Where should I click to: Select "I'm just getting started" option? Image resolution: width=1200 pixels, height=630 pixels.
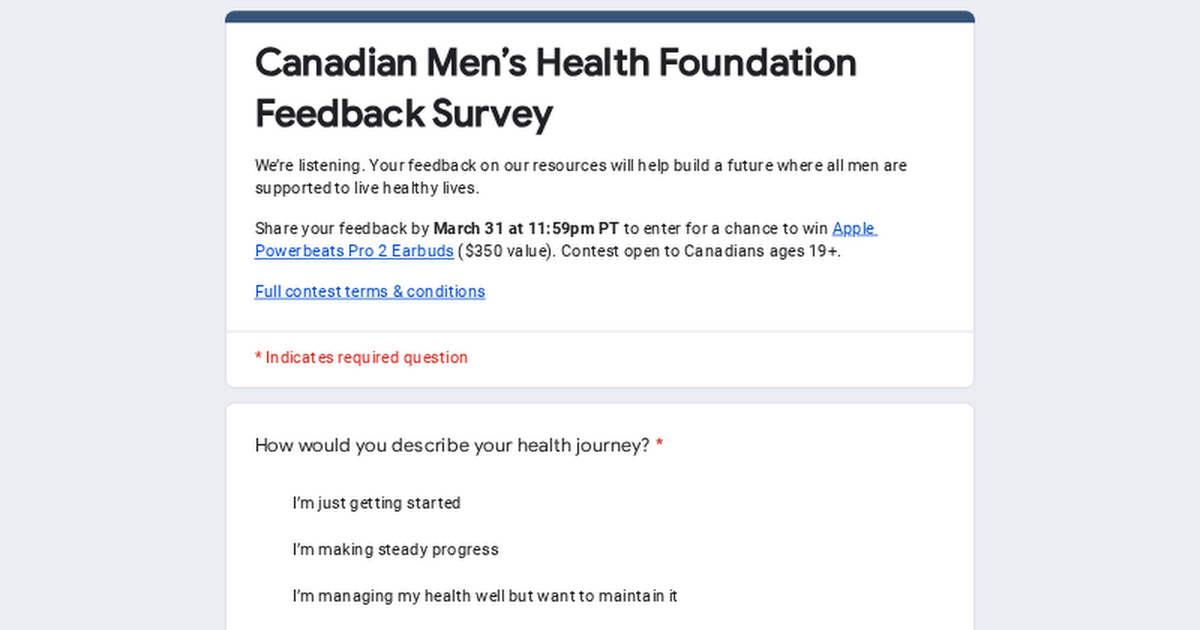(376, 503)
